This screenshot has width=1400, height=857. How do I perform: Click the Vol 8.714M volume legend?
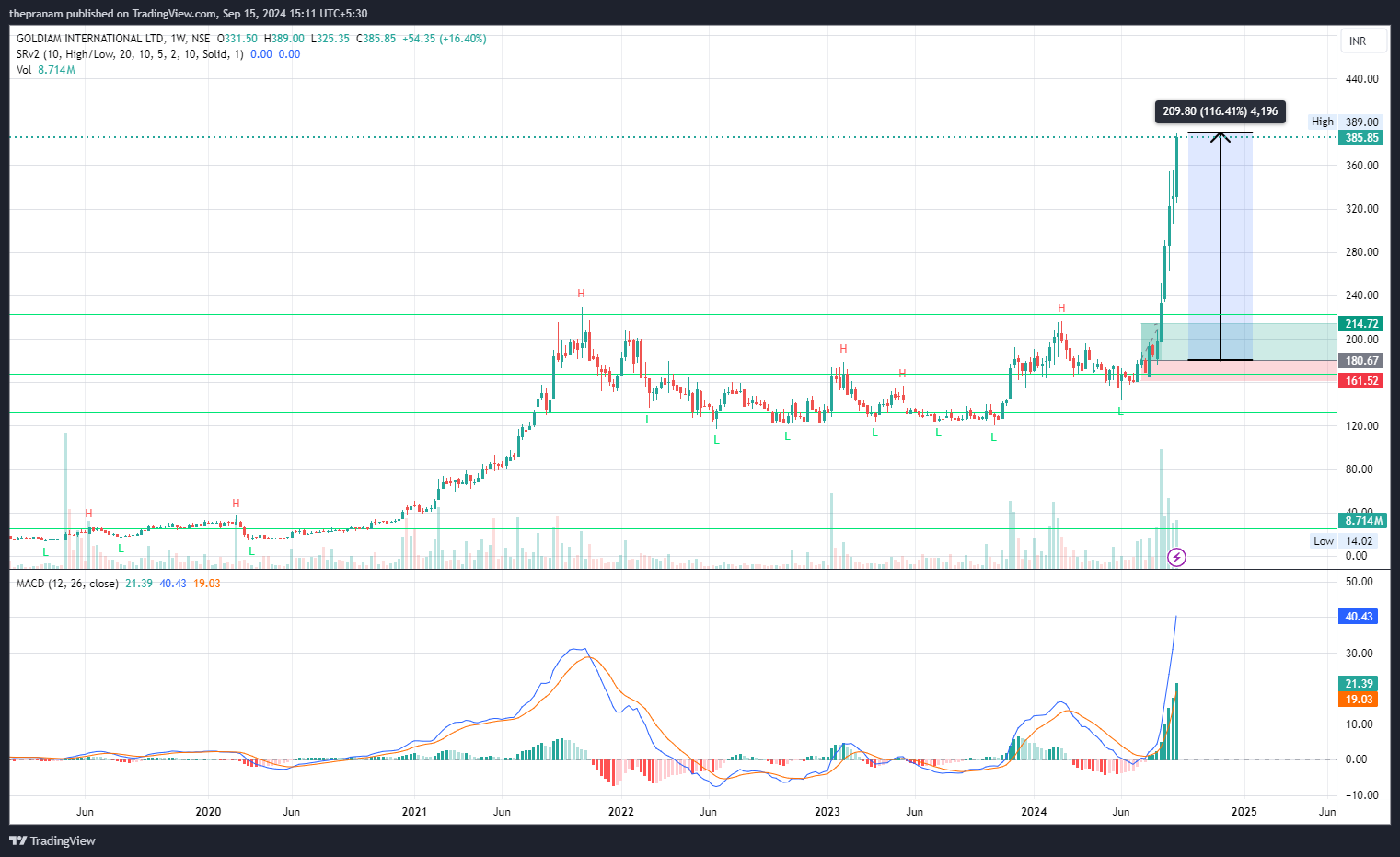click(x=45, y=70)
